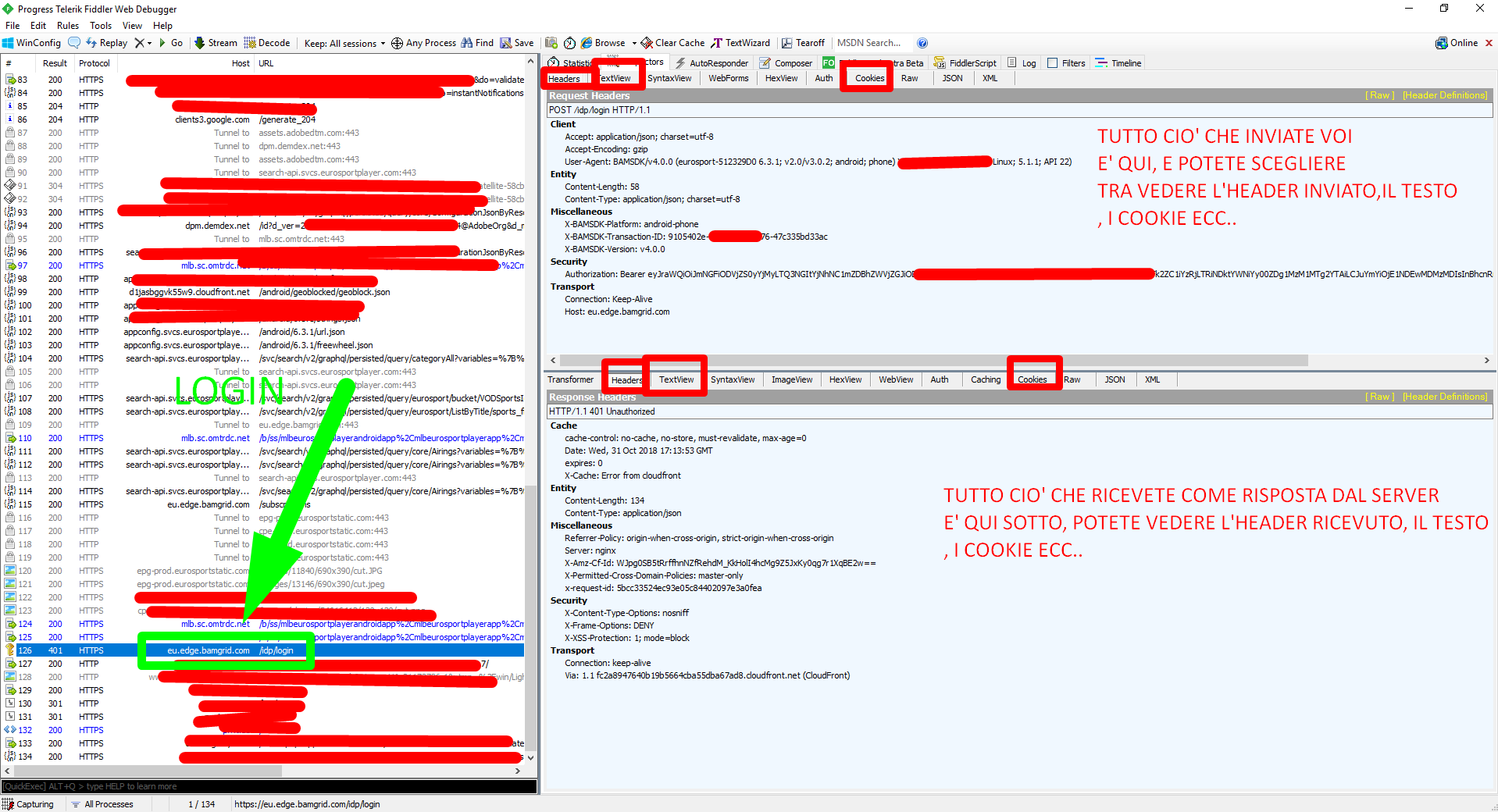Open the Remove (X) dropdown menu

(x=143, y=43)
